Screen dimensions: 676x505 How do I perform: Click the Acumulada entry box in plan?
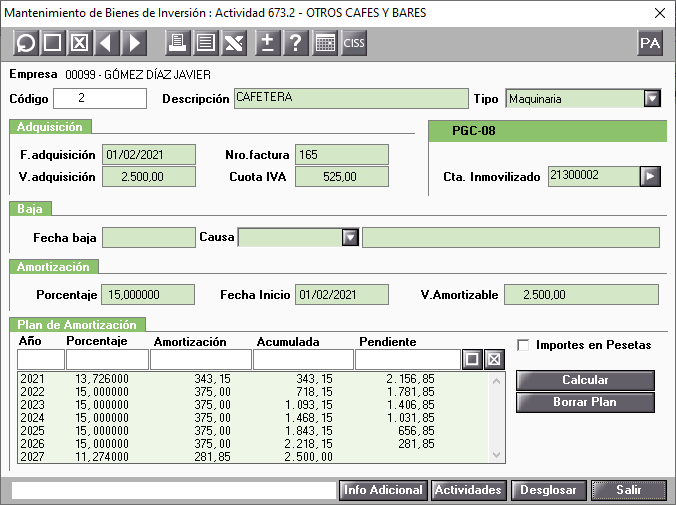304,359
